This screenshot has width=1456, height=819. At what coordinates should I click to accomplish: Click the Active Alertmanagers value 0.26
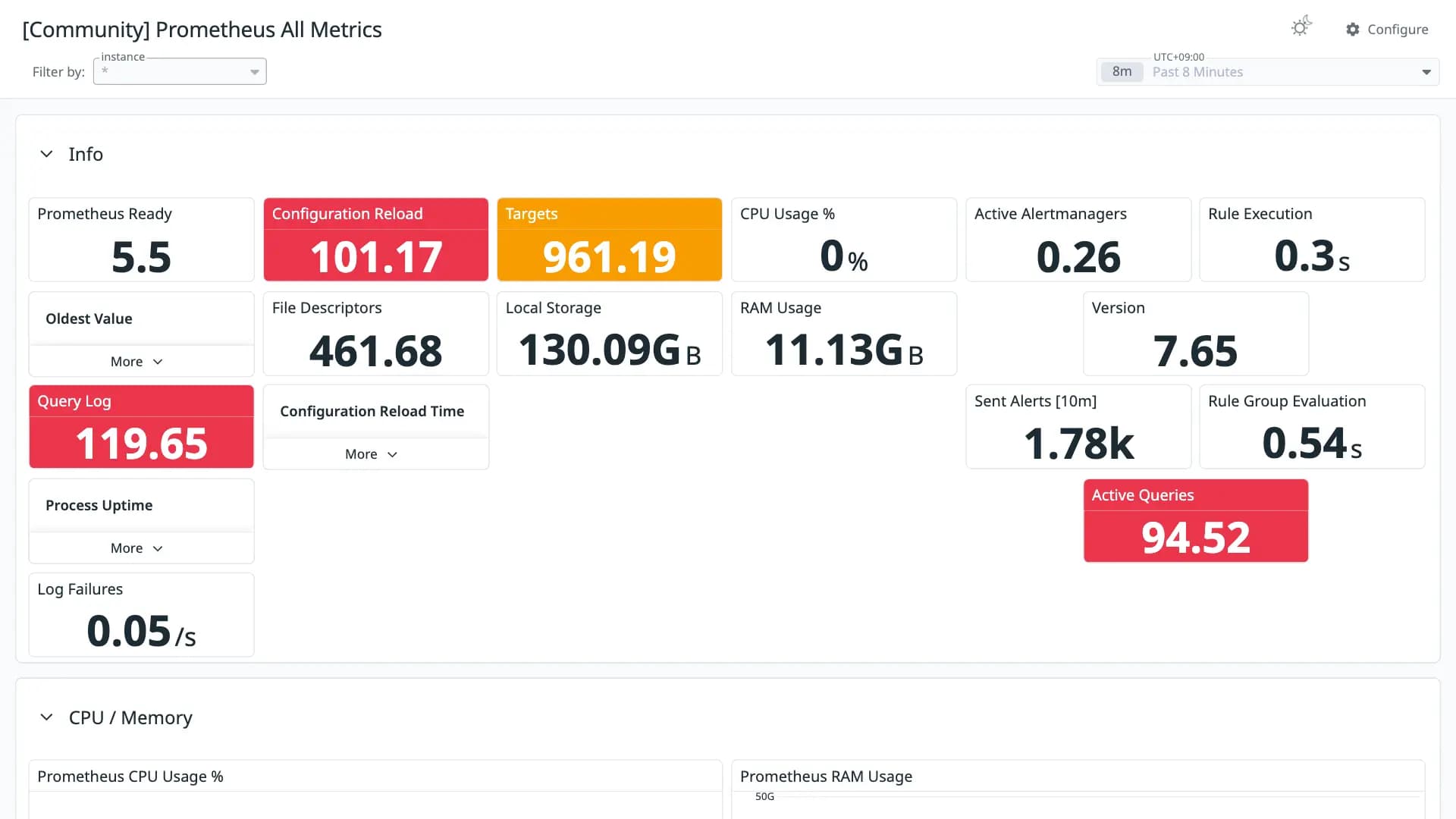pos(1078,257)
